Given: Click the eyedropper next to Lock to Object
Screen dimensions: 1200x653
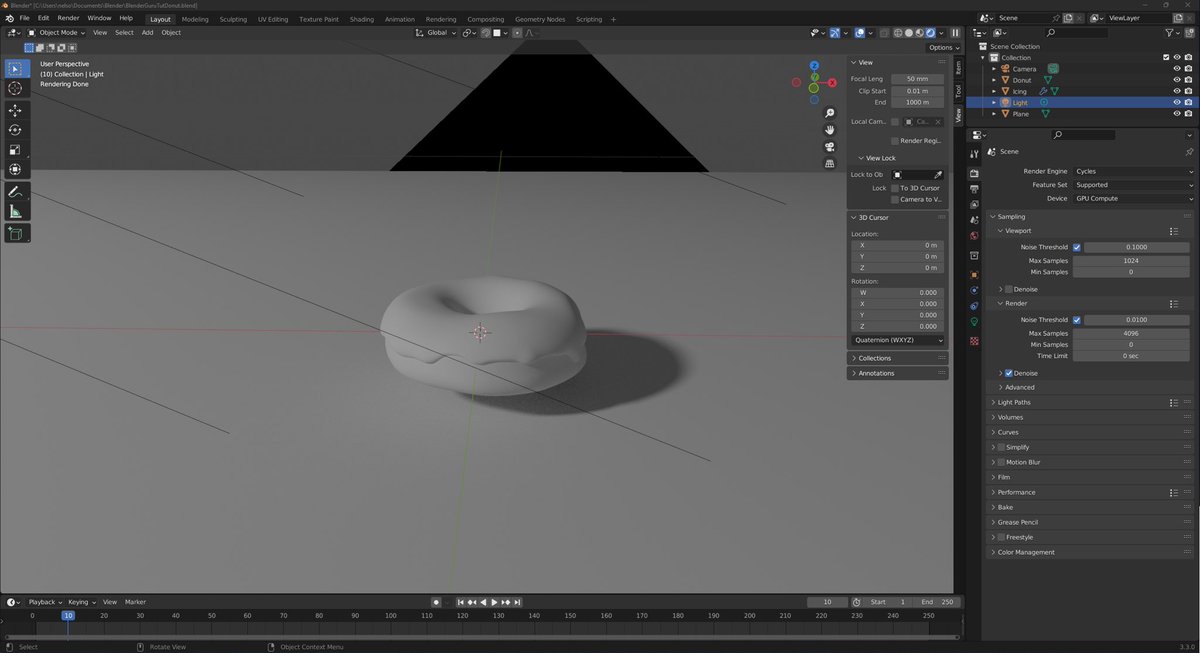Looking at the screenshot, I should [938, 175].
